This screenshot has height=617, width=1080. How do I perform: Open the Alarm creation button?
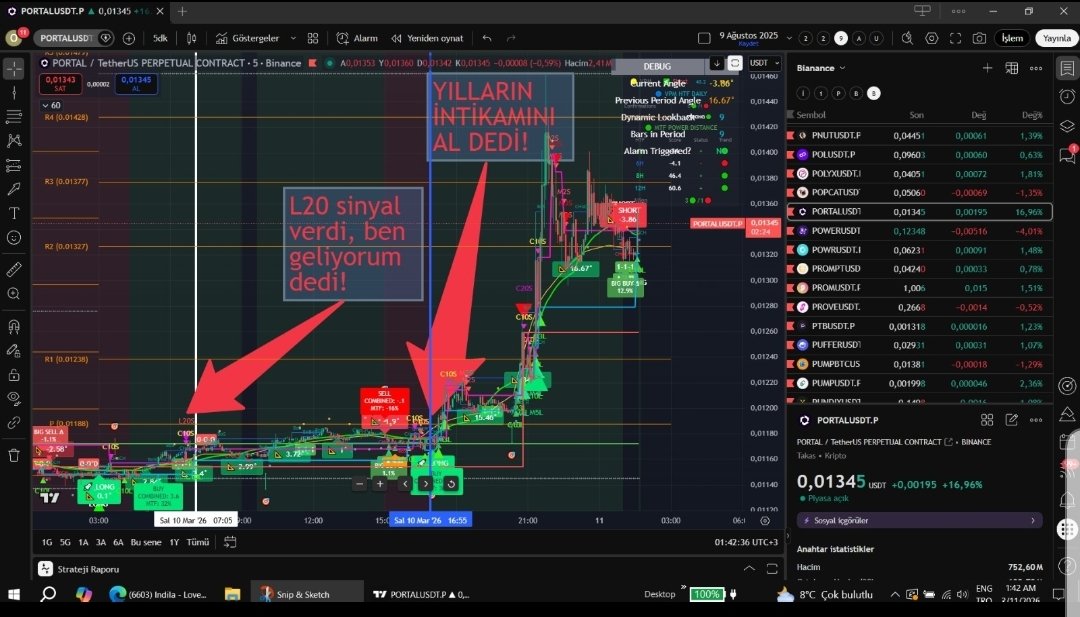tap(357, 38)
